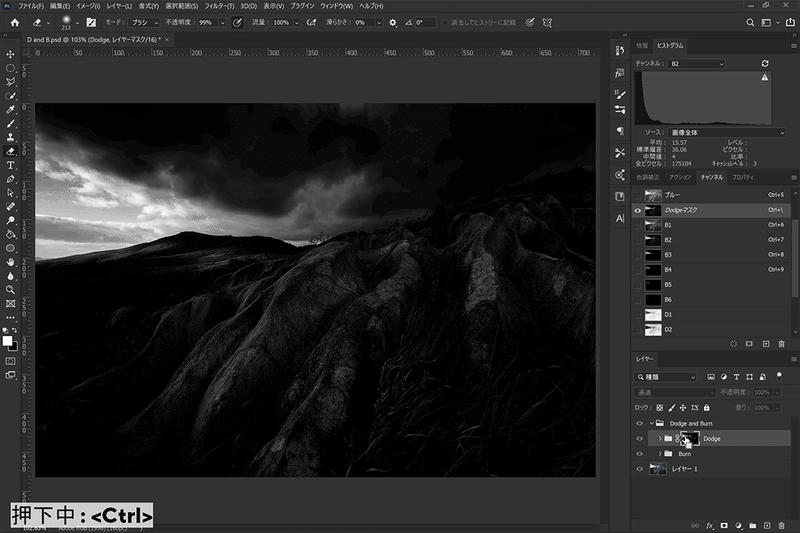Hide the Dodgeマスク channel
This screenshot has height=533, width=800.
click(x=639, y=210)
